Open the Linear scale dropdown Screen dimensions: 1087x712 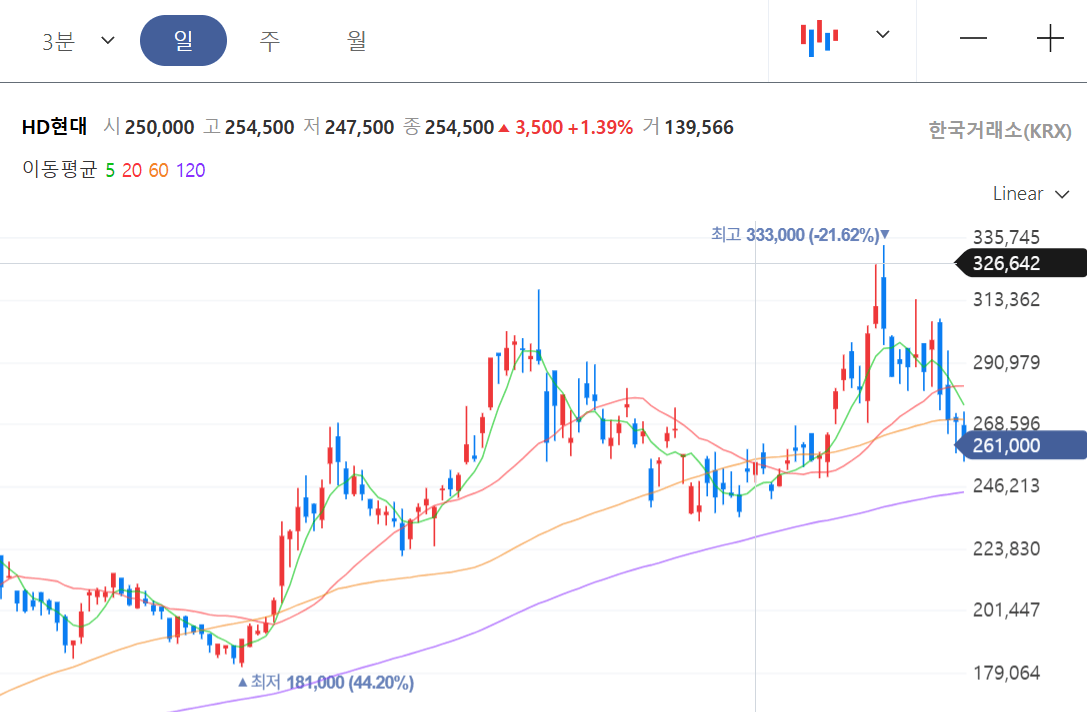tap(1031, 193)
